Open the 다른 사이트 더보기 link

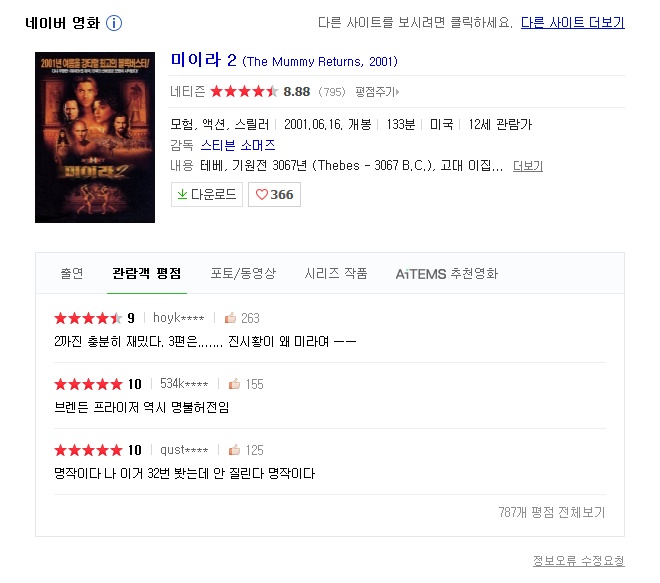click(572, 23)
